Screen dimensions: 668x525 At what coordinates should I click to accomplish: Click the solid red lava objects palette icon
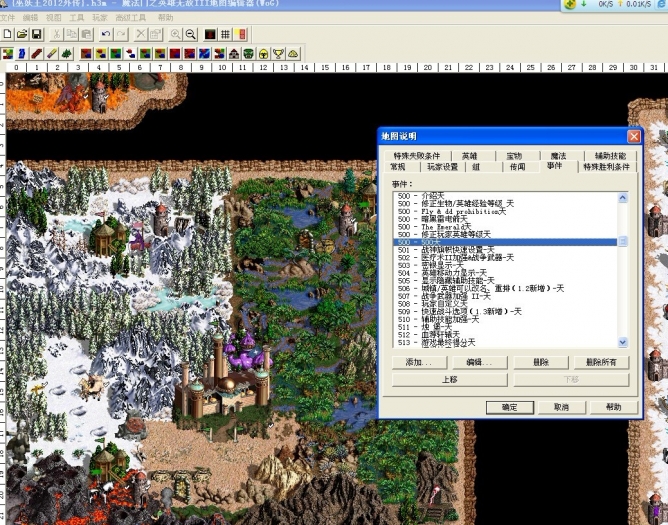pyautogui.click(x=175, y=54)
